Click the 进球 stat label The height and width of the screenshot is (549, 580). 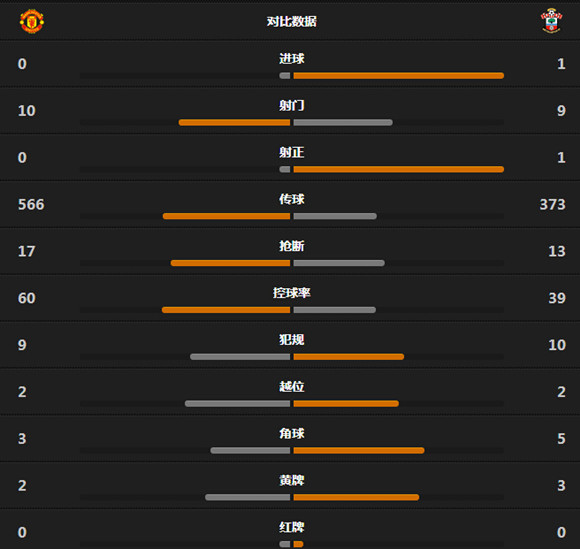coord(291,58)
